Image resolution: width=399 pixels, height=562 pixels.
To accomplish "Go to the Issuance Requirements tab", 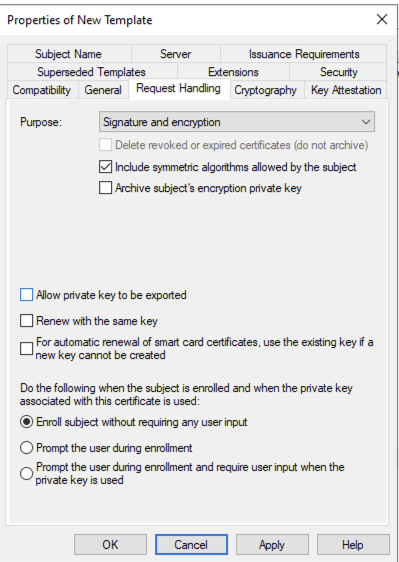I will (304, 54).
